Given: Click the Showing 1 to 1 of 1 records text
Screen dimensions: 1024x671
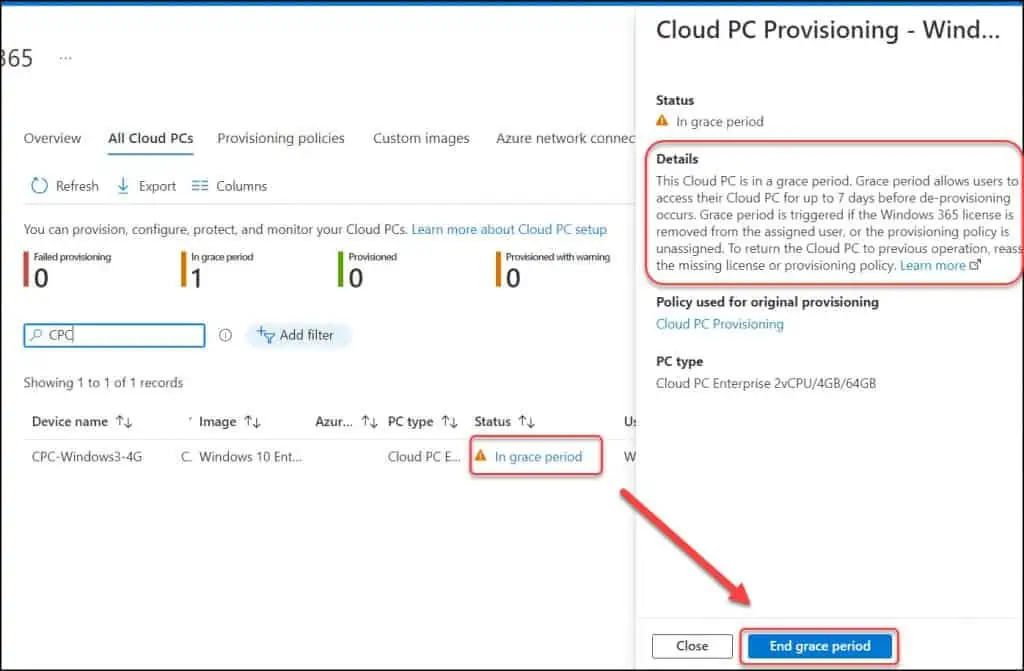Looking at the screenshot, I should [x=103, y=383].
